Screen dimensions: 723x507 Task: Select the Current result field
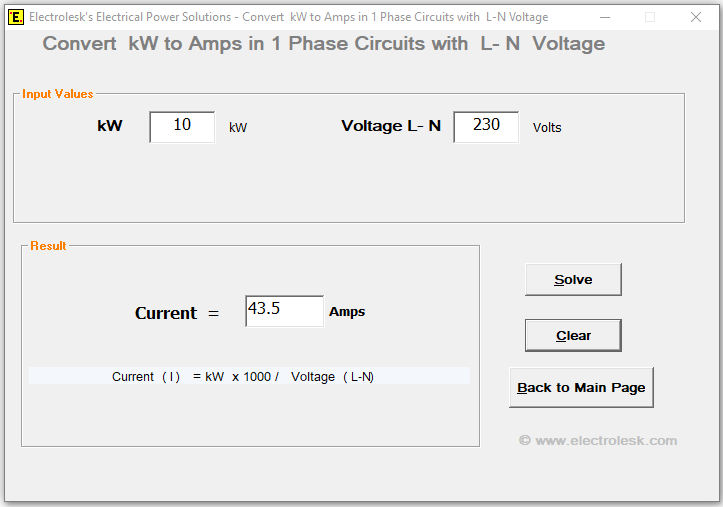[x=284, y=311]
